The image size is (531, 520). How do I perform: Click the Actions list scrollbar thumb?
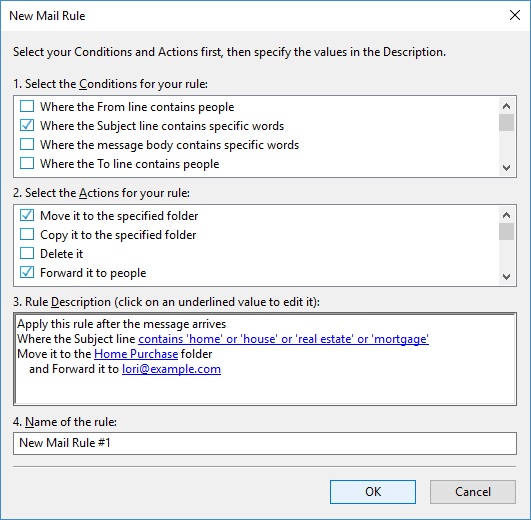pyautogui.click(x=506, y=231)
